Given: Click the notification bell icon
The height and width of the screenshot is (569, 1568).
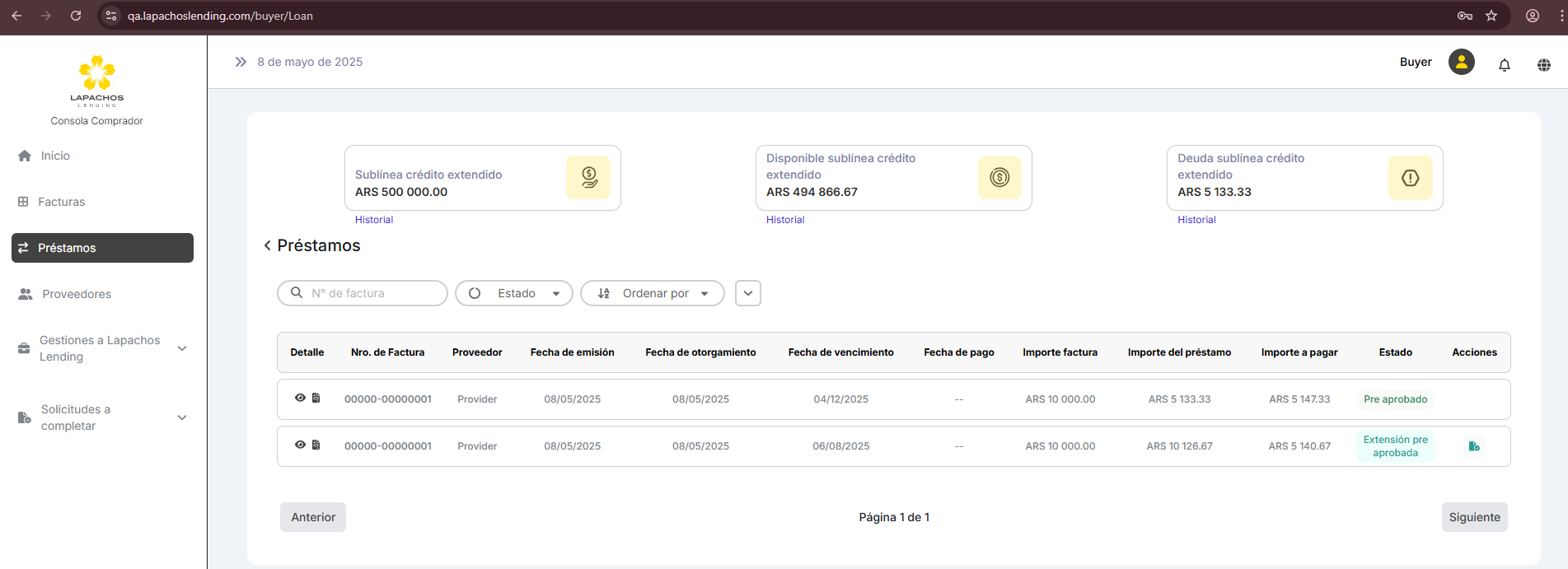Looking at the screenshot, I should (1504, 65).
